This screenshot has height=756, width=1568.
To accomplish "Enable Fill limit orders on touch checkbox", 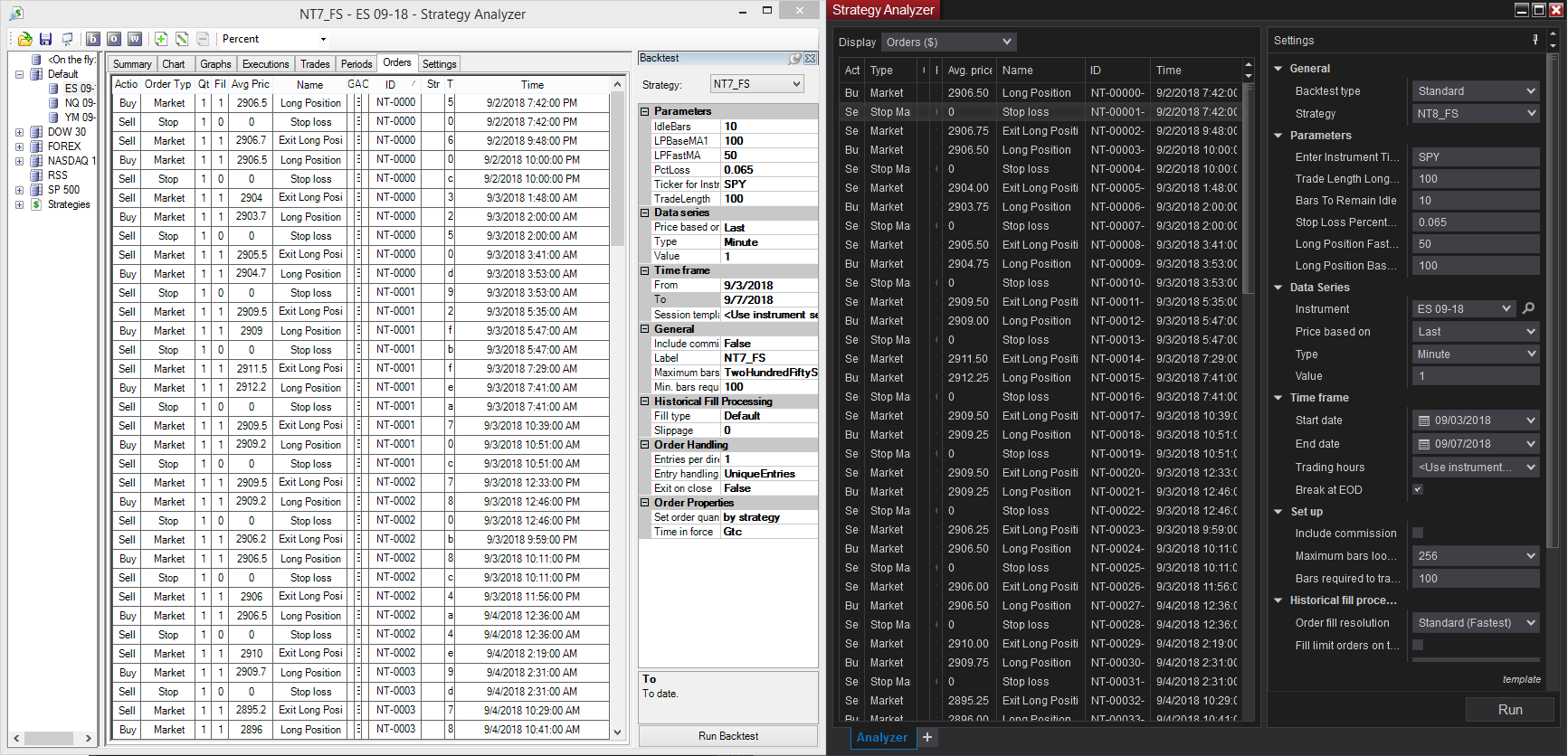I will point(1418,646).
